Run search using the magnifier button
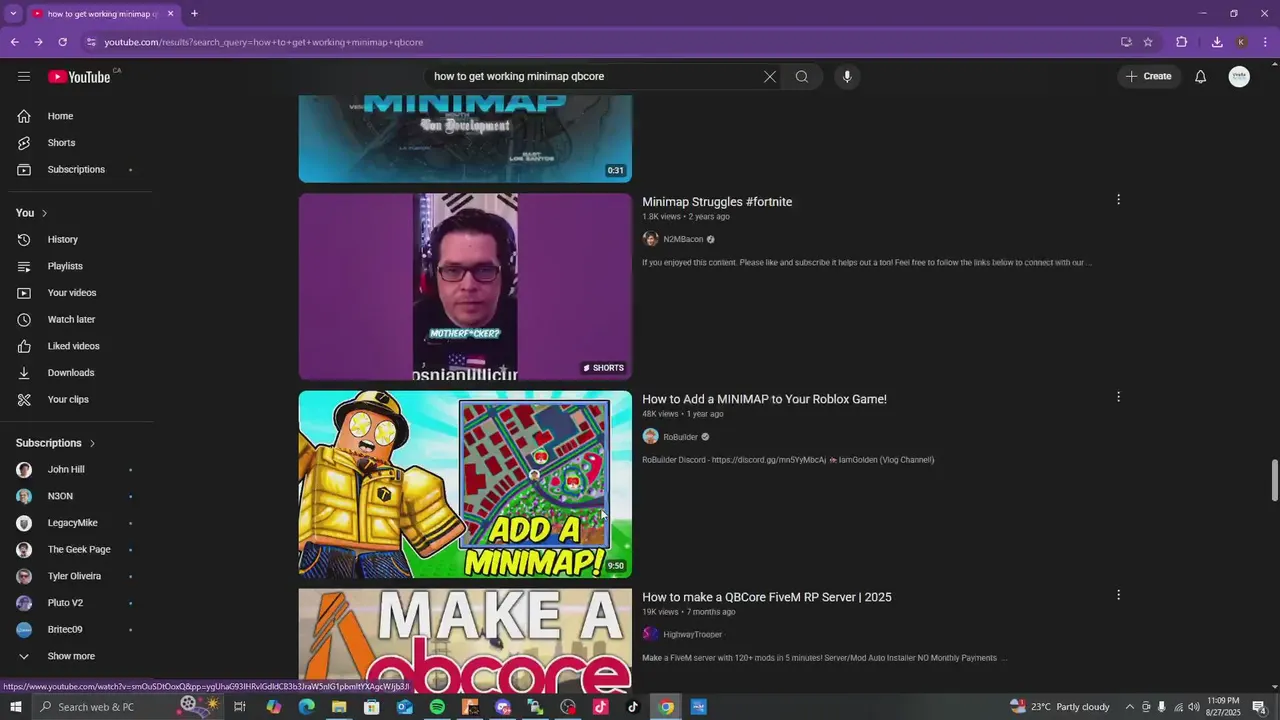1280x720 pixels. (x=802, y=76)
